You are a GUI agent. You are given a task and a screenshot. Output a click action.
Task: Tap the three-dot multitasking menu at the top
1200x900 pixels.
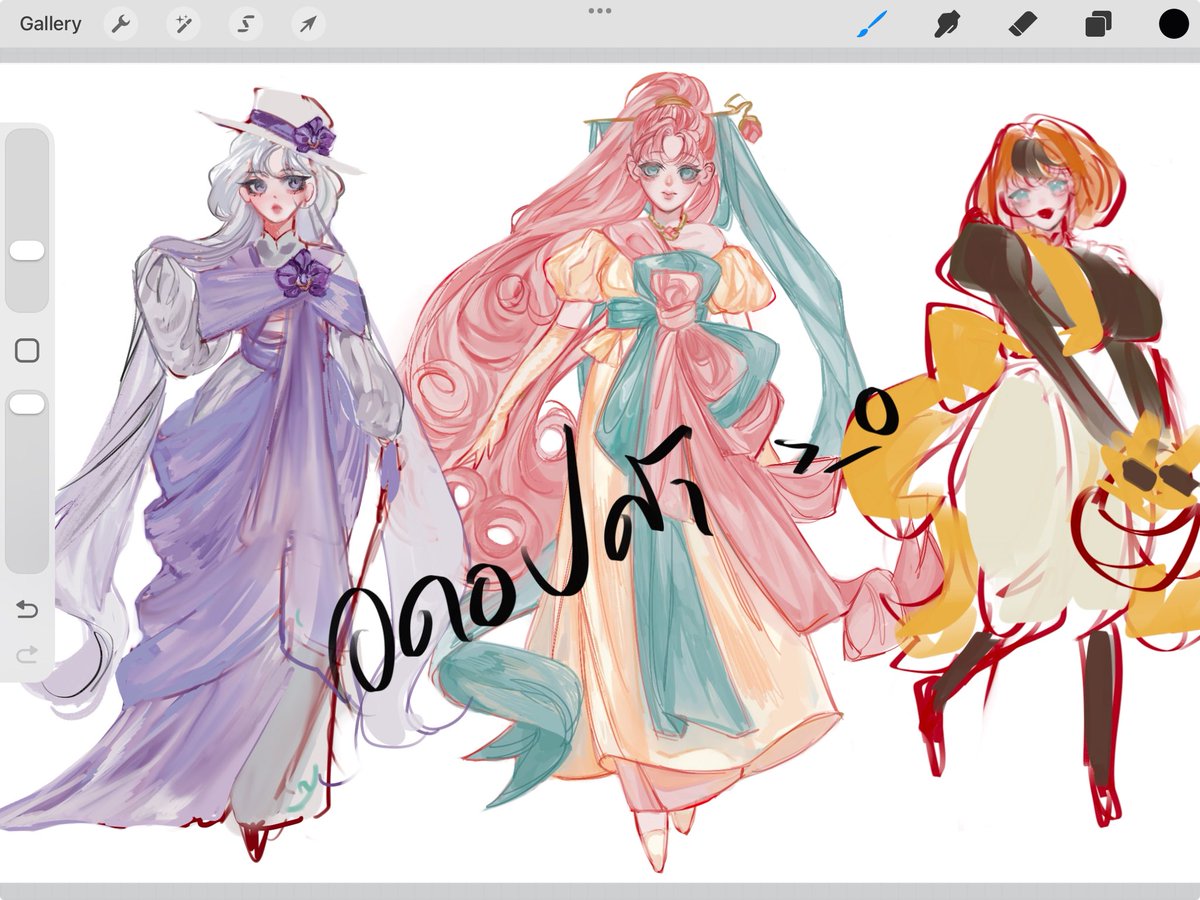[600, 10]
